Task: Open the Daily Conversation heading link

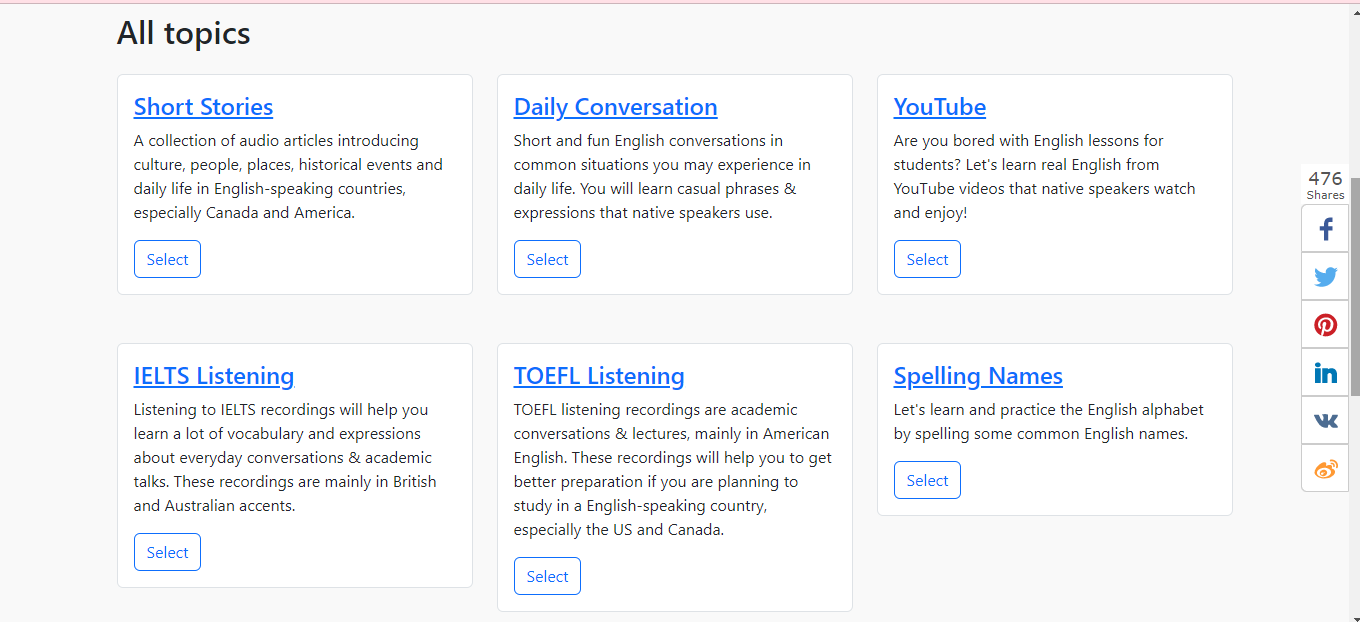Action: click(615, 107)
